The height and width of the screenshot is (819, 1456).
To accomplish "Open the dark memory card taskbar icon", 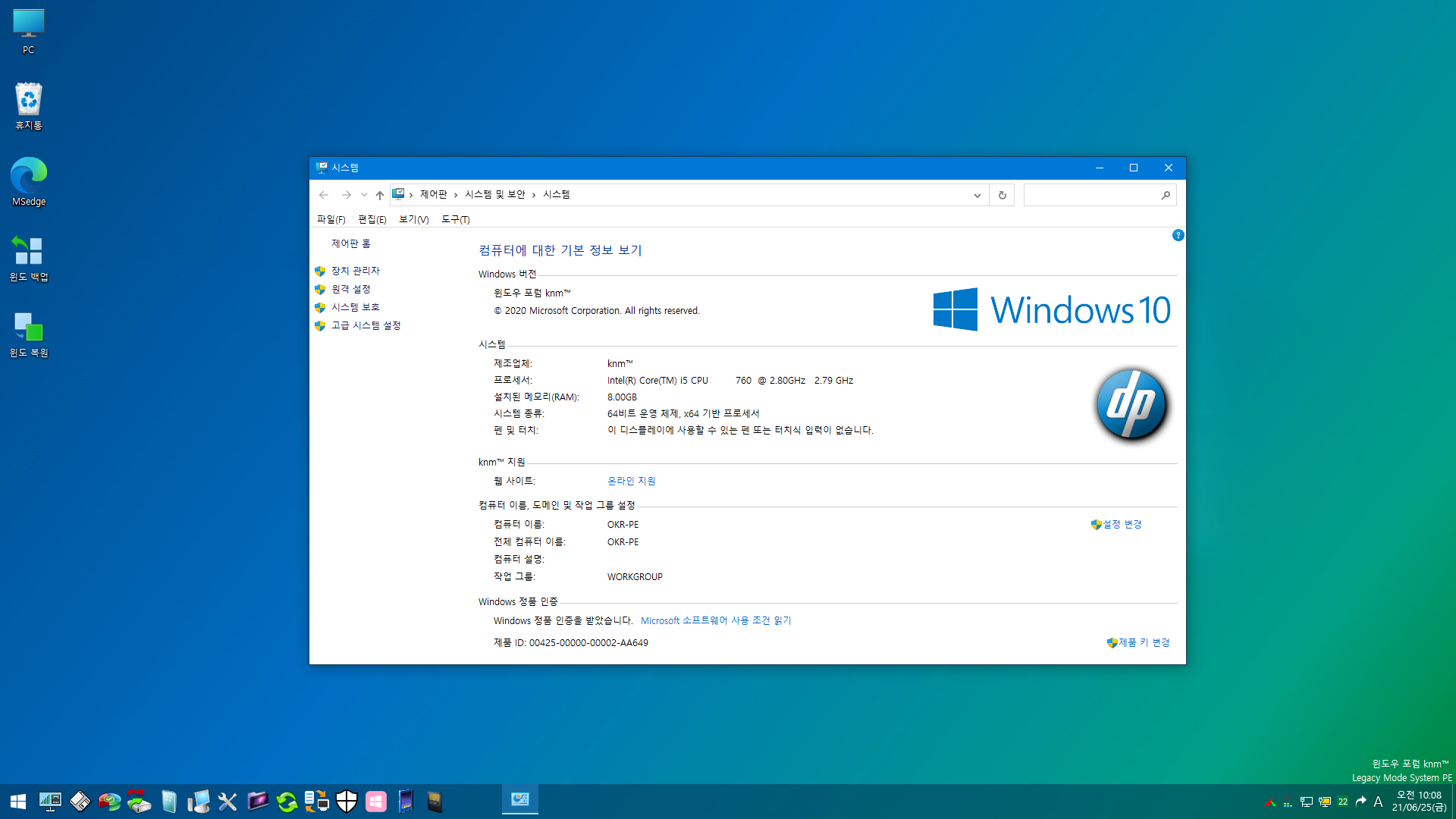I will [435, 802].
